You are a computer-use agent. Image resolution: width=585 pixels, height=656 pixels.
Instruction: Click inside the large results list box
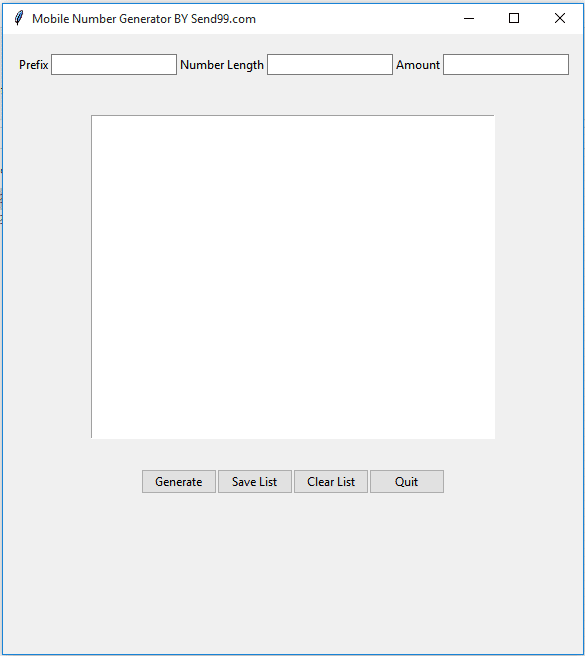[293, 277]
